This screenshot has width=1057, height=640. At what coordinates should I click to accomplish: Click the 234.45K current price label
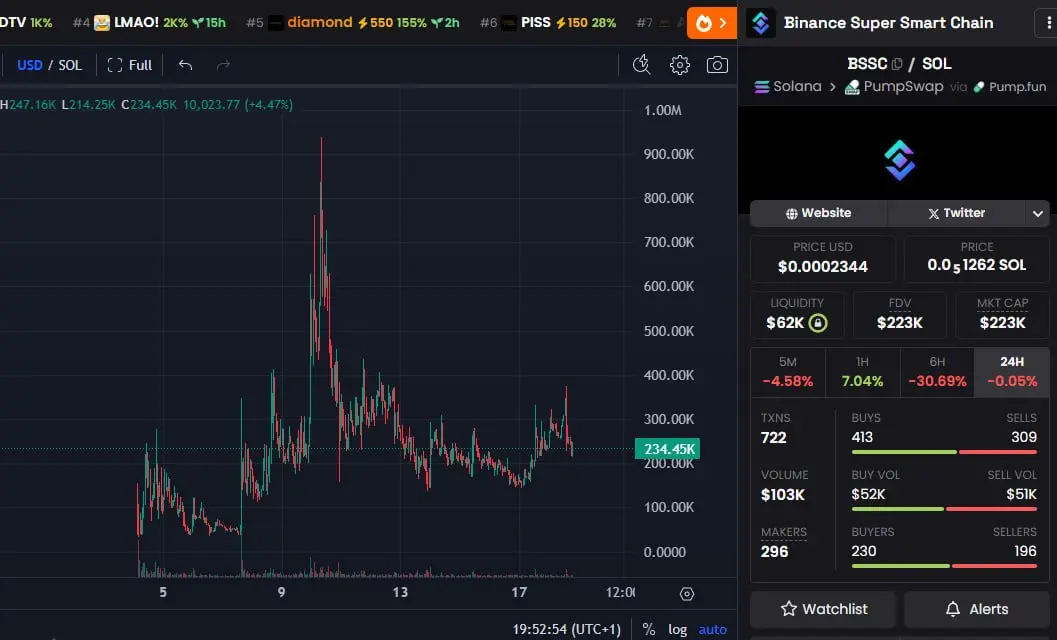point(667,448)
